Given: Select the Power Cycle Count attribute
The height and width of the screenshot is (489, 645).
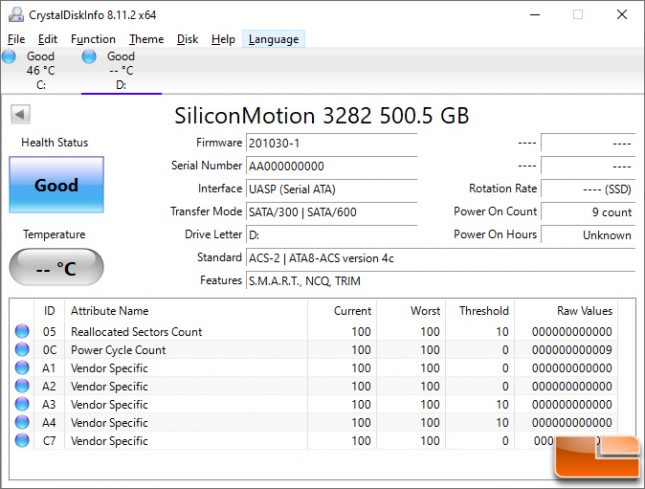Looking at the screenshot, I should (118, 350).
